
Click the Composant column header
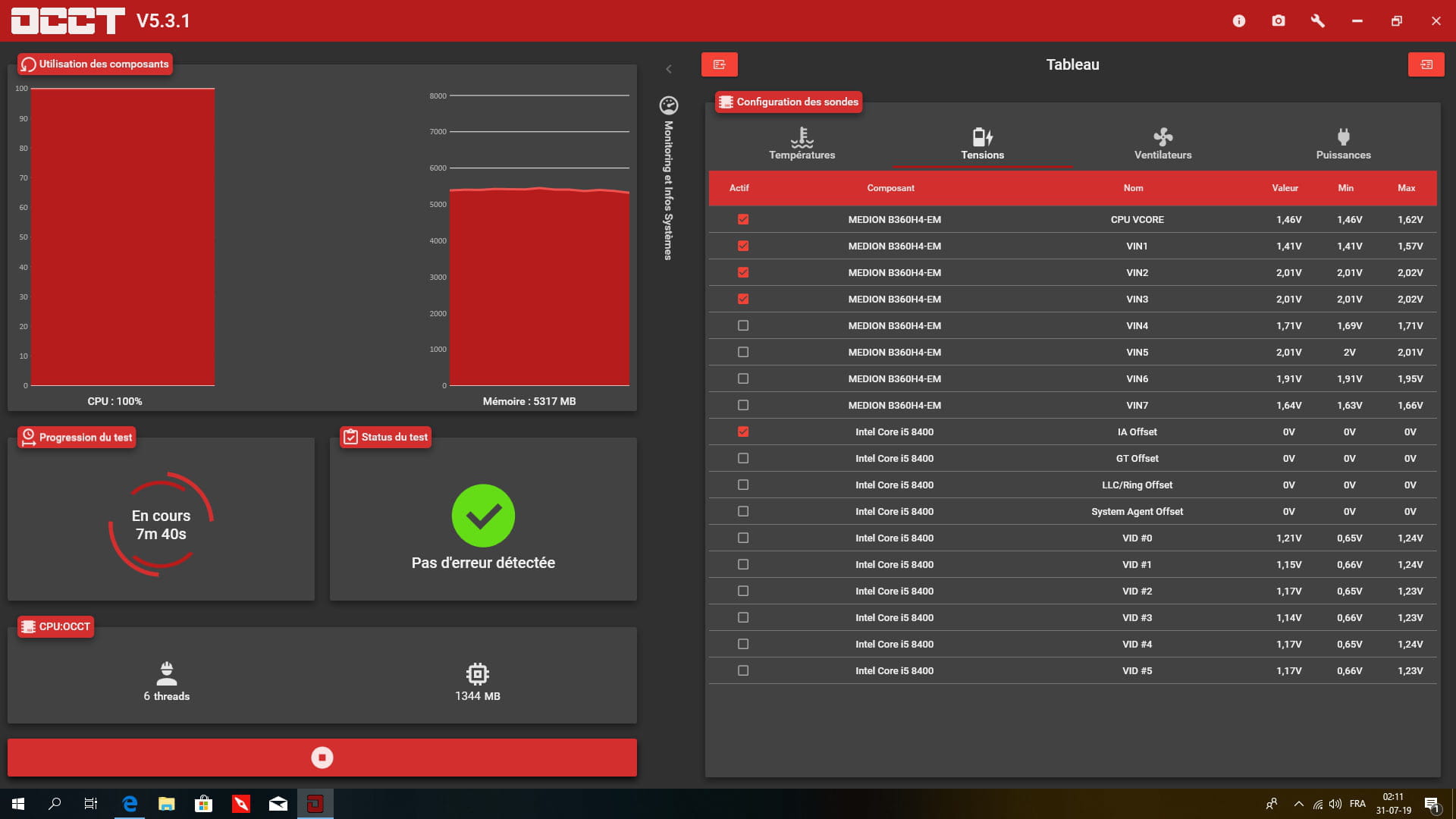(891, 188)
